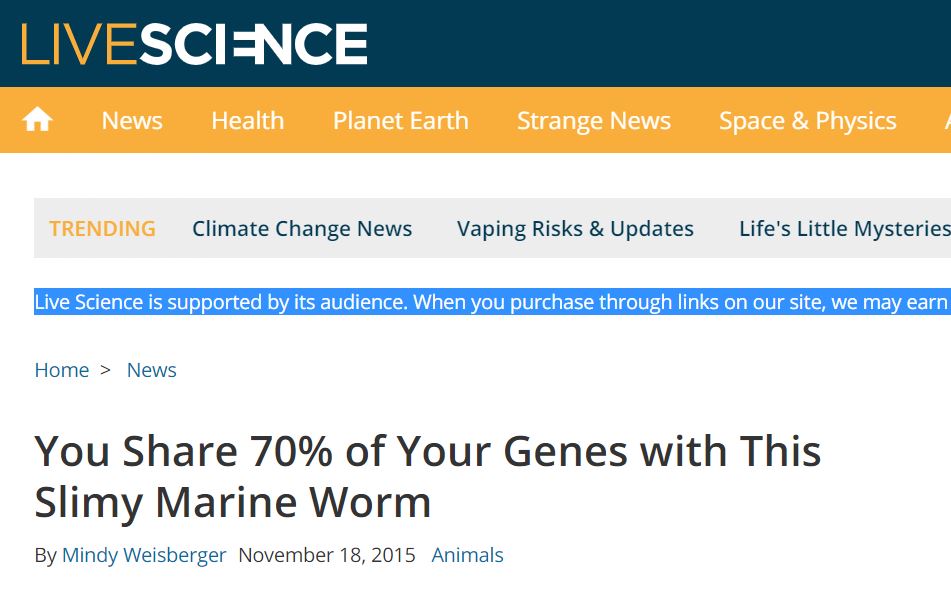Click the highlighted affiliate disclosure text
This screenshot has height=601, width=951.
pos(492,301)
